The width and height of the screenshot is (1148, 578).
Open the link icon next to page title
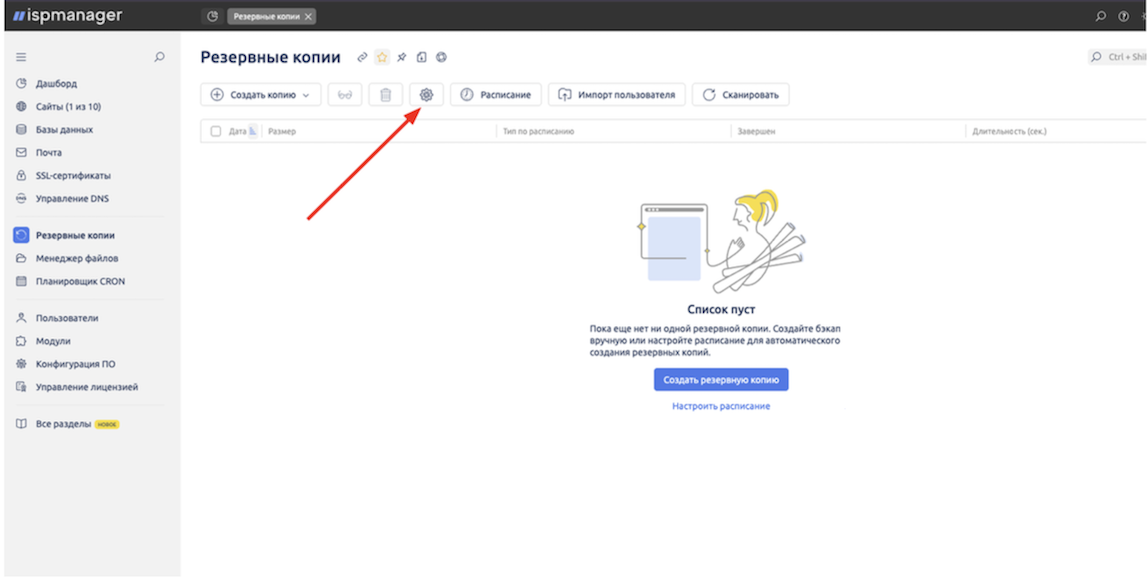(x=361, y=57)
